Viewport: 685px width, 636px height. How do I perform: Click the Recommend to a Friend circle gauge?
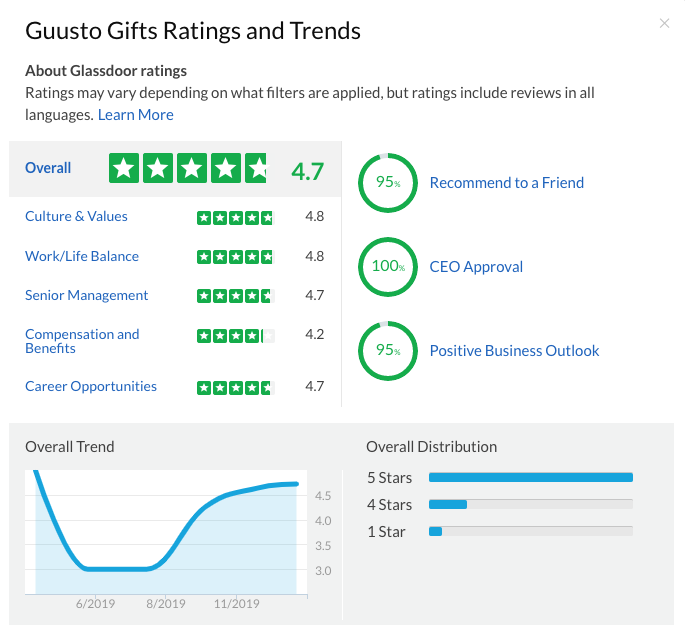pyautogui.click(x=388, y=183)
